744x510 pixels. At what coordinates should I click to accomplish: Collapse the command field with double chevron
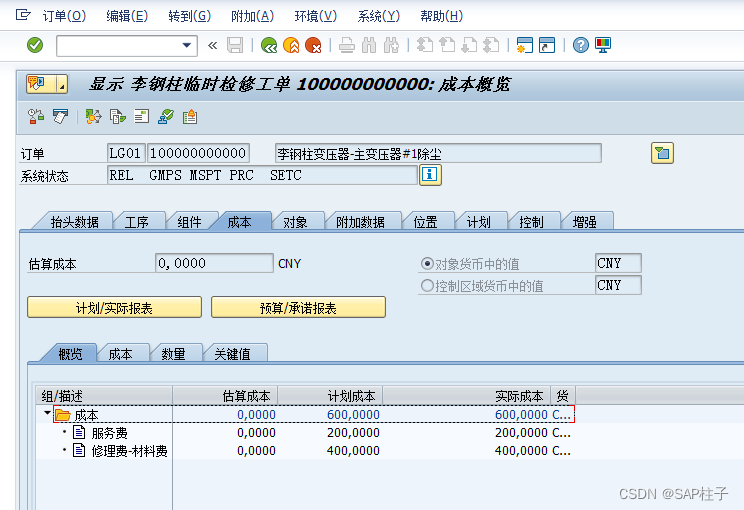coord(213,46)
